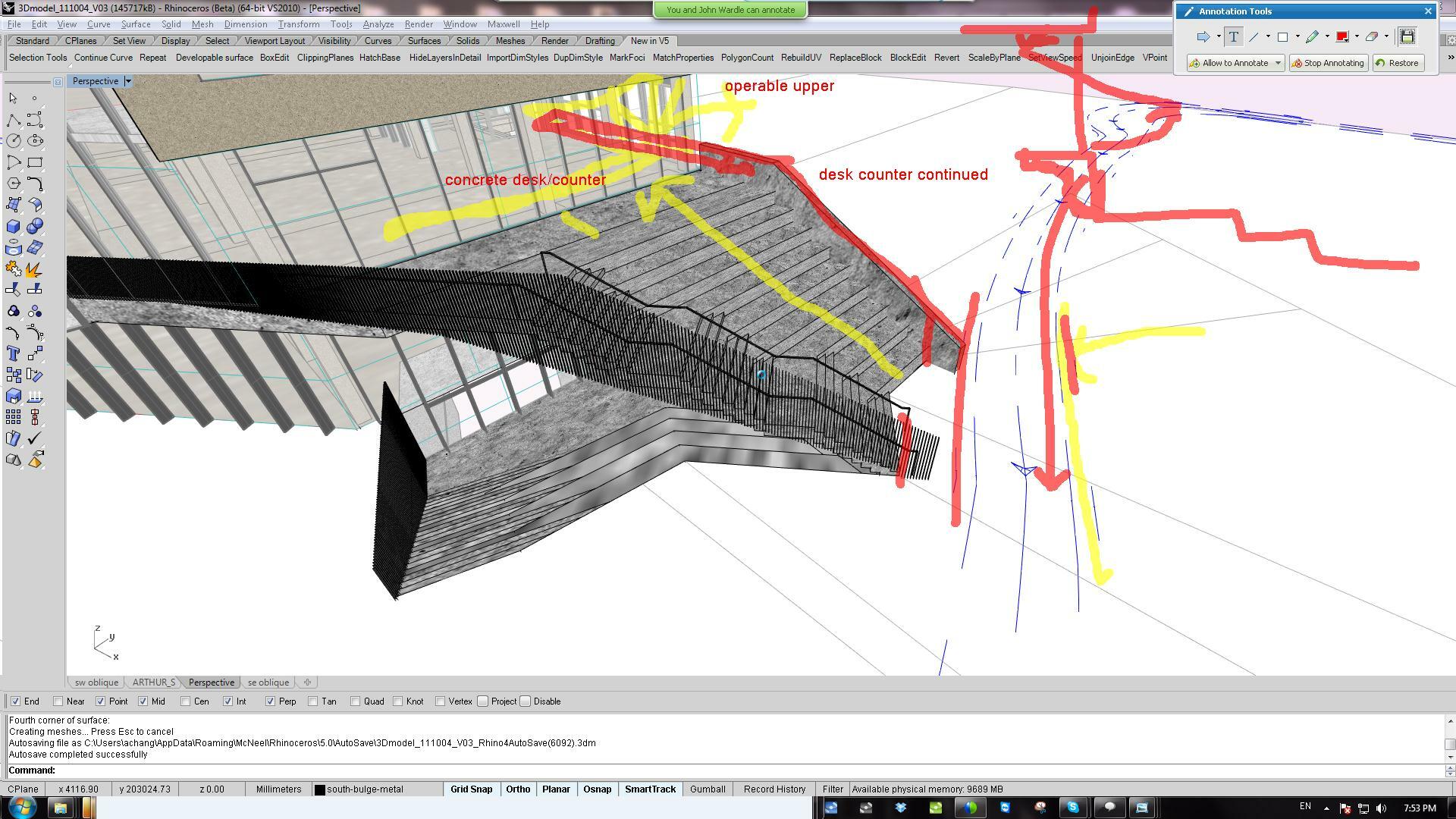Toggle the Cen osnap checkbox

(186, 701)
